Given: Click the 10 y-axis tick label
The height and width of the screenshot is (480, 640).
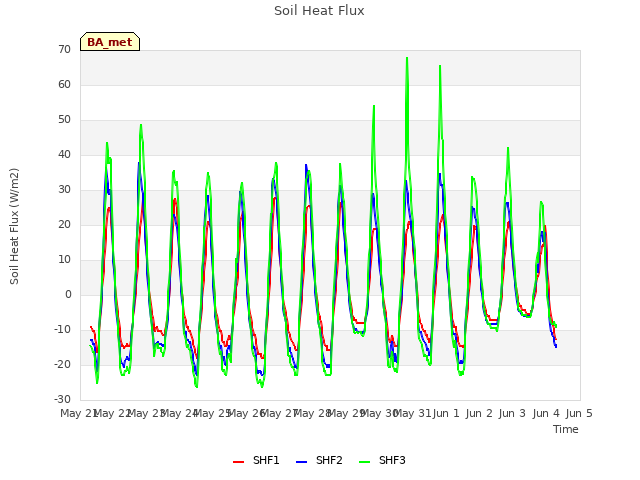Looking at the screenshot, I should click(64, 260).
